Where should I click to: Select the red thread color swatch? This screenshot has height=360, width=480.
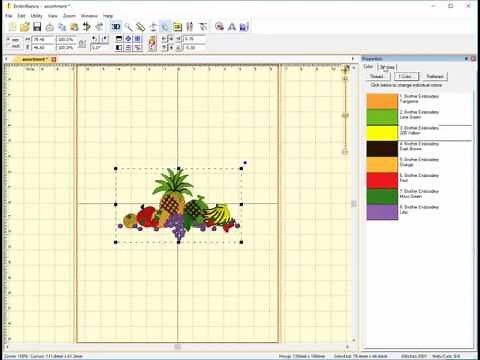(x=382, y=181)
